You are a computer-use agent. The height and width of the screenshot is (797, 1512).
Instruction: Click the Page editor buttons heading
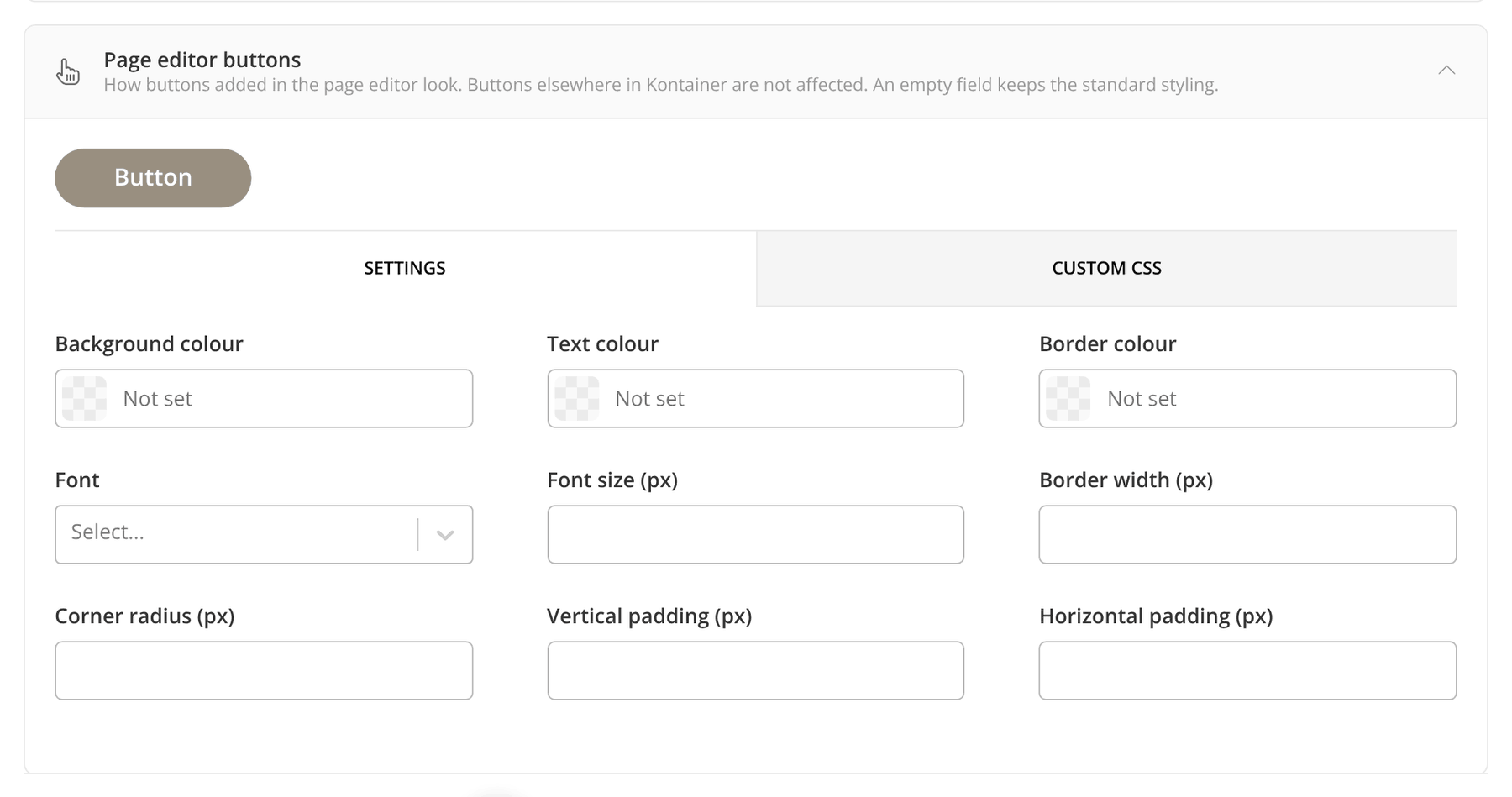click(x=202, y=60)
